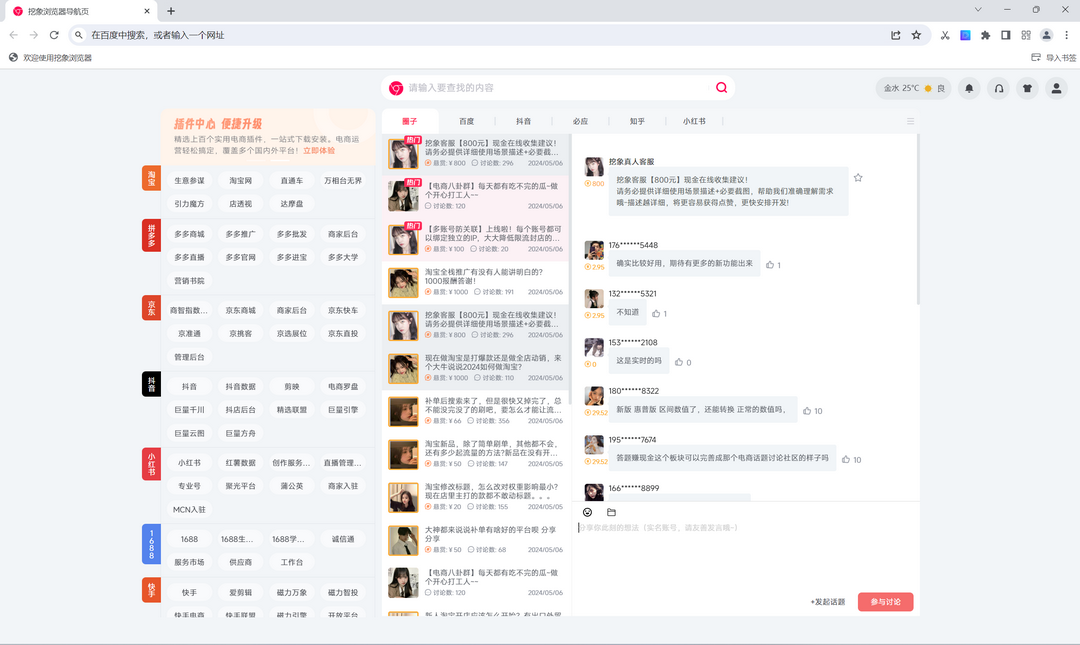
Task: Click the T-shirt skin theme icon
Action: click(x=1027, y=88)
